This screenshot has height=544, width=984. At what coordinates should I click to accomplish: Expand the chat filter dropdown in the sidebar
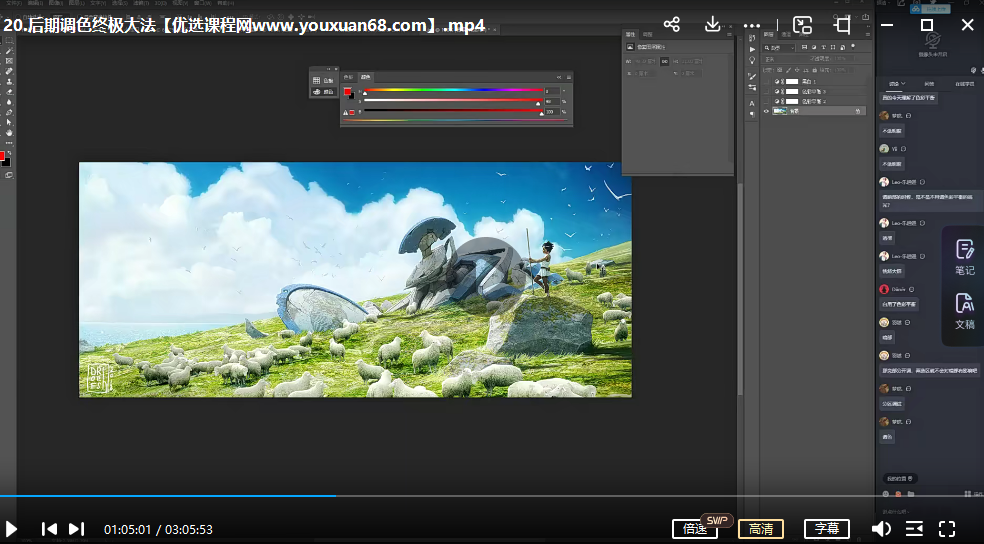(896, 84)
